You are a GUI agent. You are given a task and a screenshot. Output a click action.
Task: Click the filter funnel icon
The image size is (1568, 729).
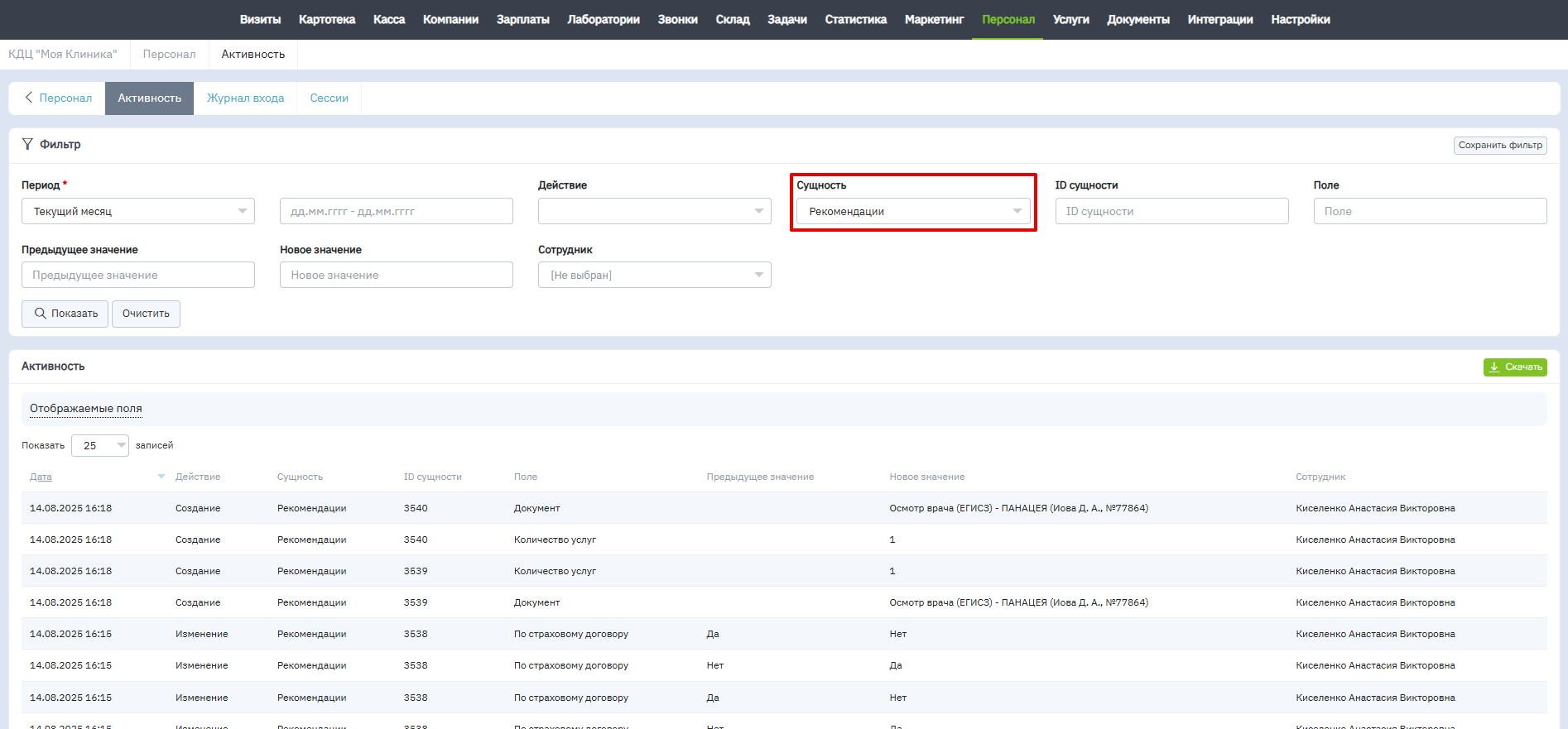pyautogui.click(x=27, y=144)
